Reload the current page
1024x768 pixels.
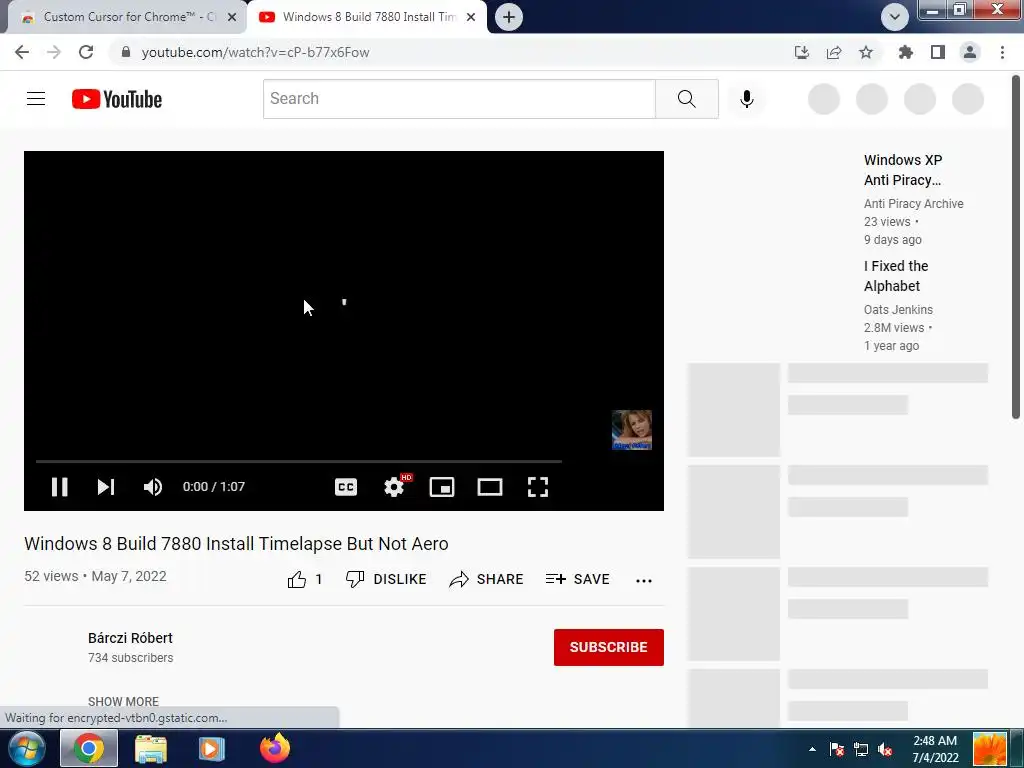[86, 52]
